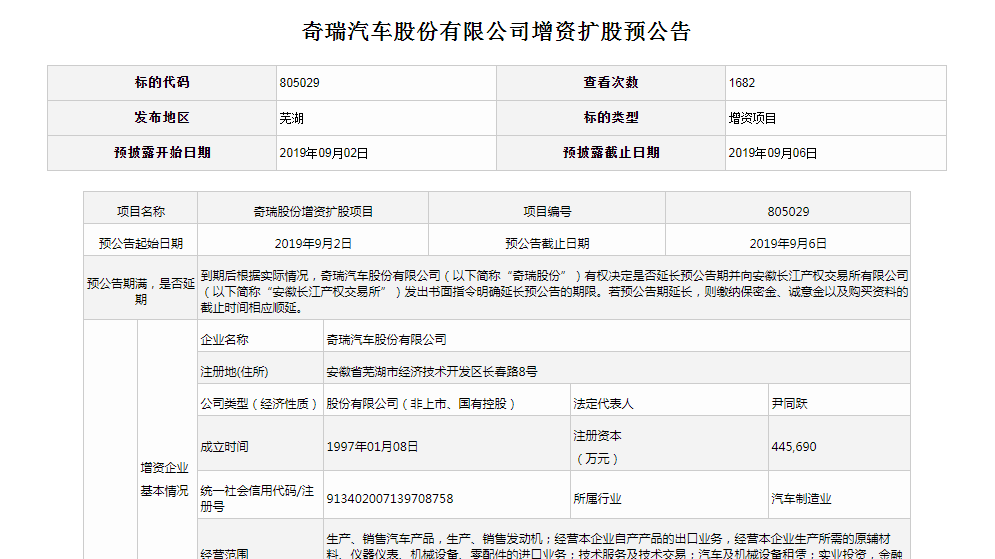Select the 法定代表人 label

[x=603, y=404]
